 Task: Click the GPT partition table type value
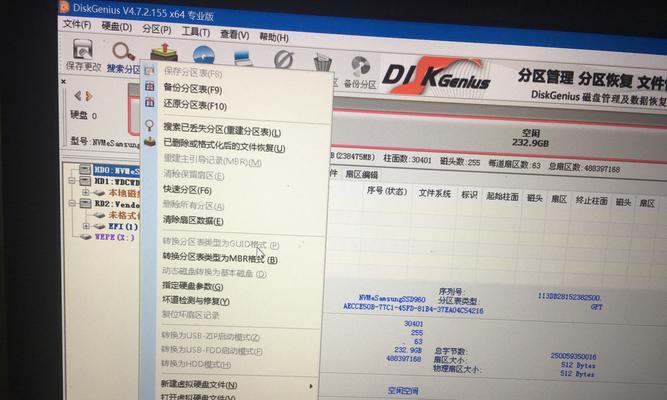point(596,307)
